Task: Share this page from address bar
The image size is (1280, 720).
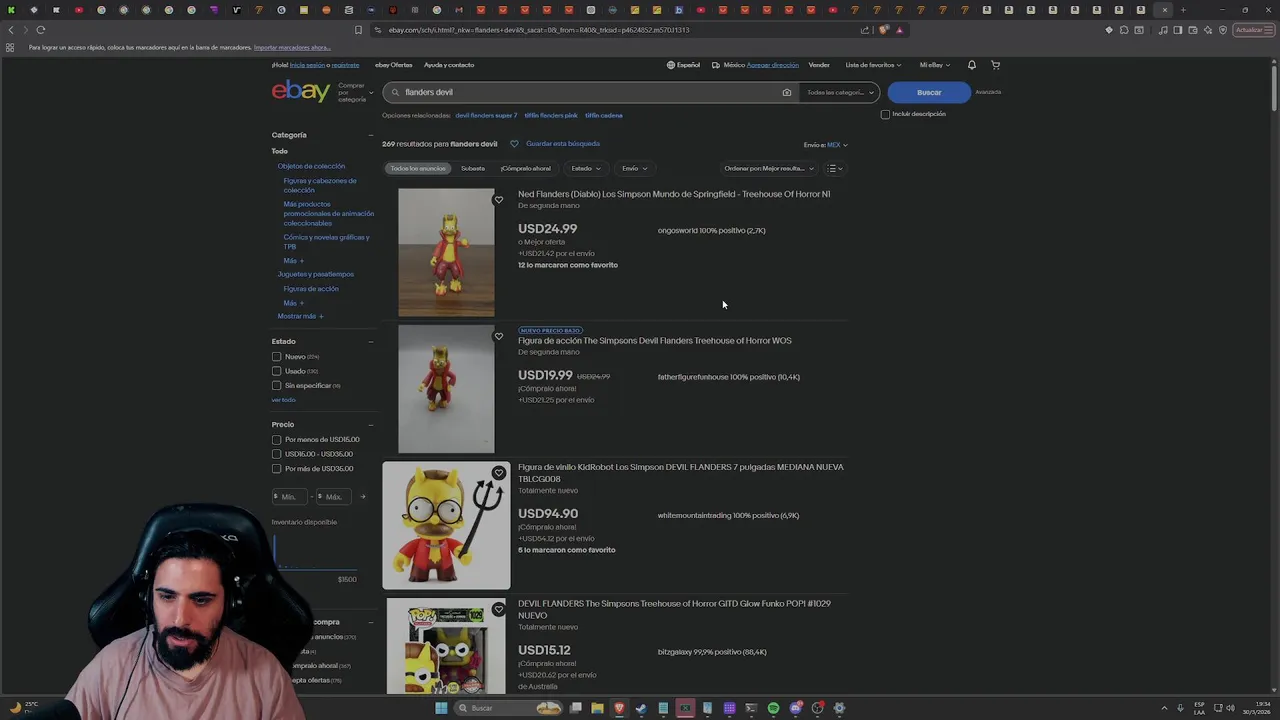Action: 865,30
